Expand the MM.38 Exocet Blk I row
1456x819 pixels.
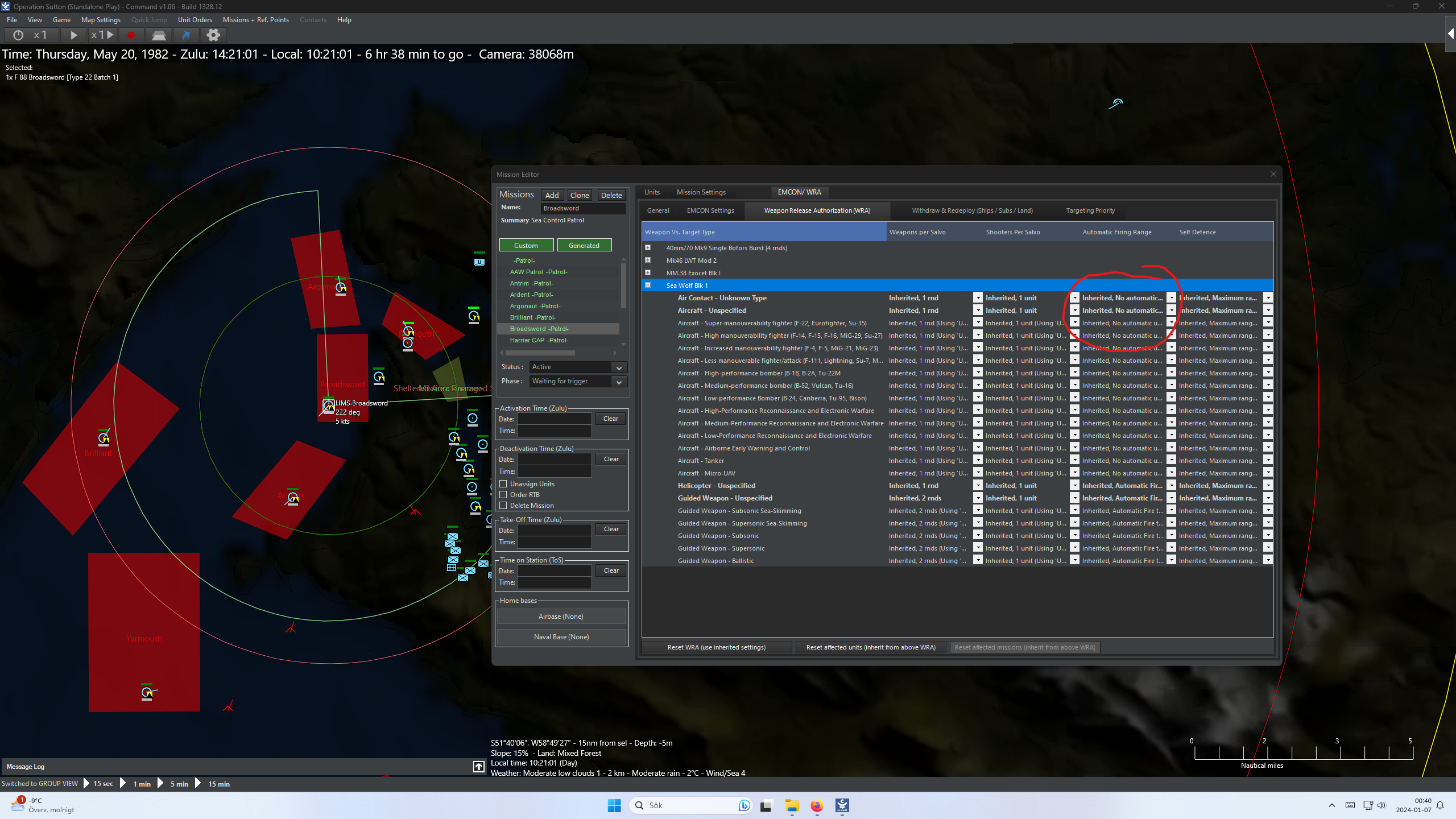648,272
